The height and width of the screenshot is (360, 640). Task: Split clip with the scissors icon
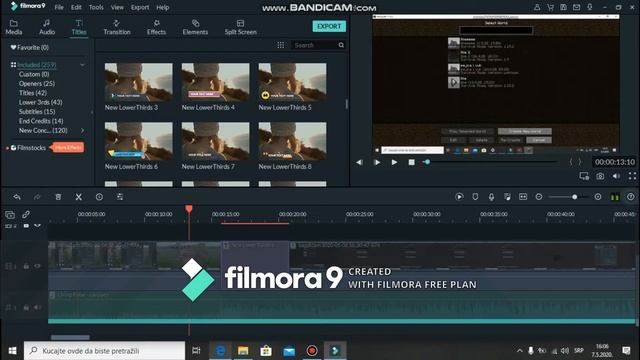tap(79, 197)
